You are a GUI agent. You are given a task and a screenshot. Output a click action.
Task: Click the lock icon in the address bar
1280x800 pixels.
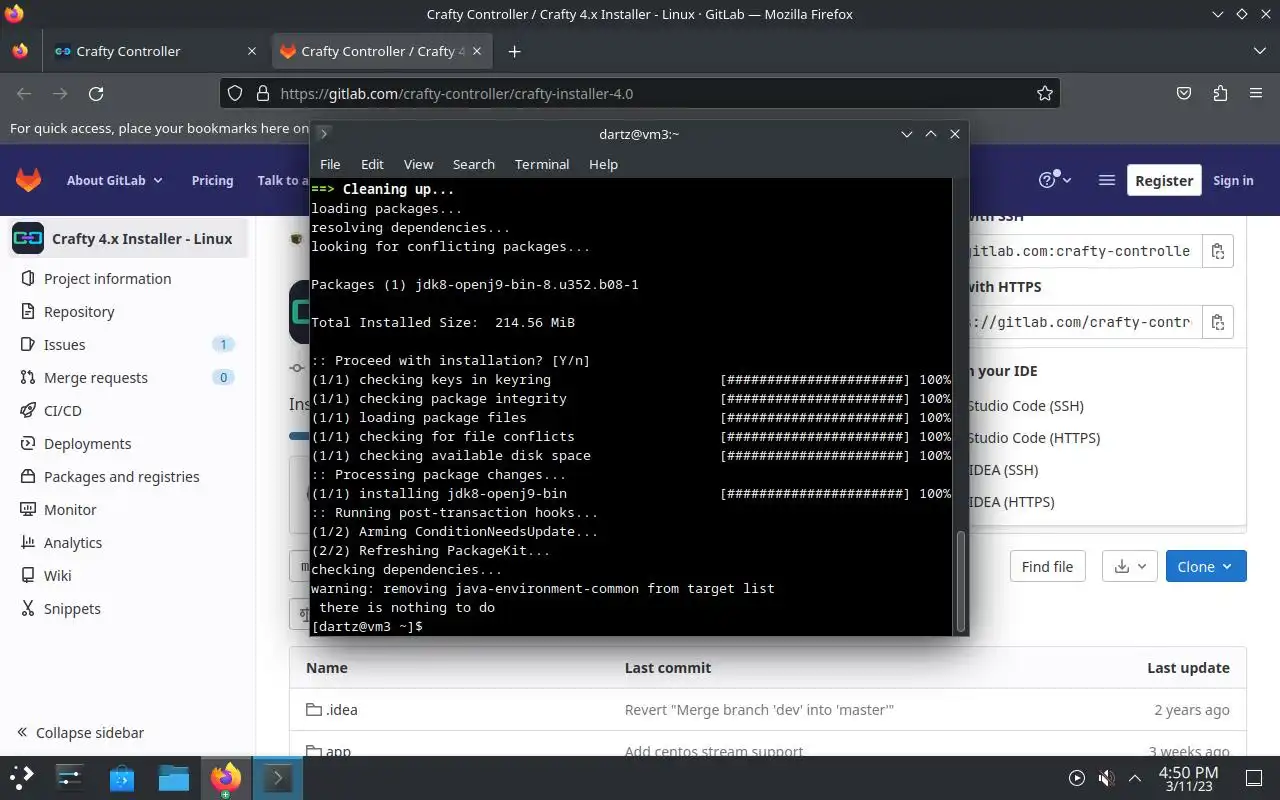coord(263,93)
